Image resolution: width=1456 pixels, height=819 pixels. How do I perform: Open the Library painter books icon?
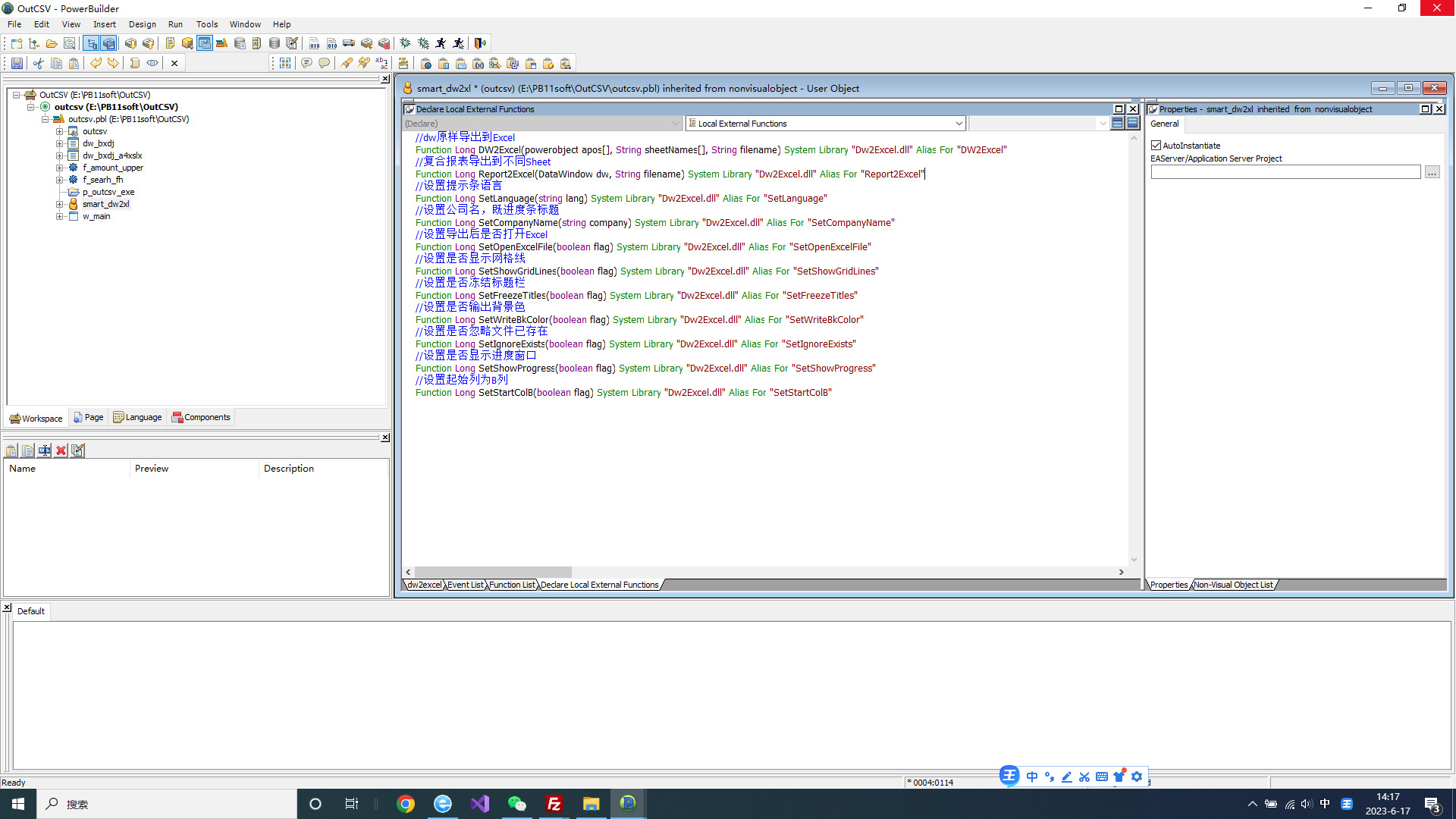click(x=222, y=43)
